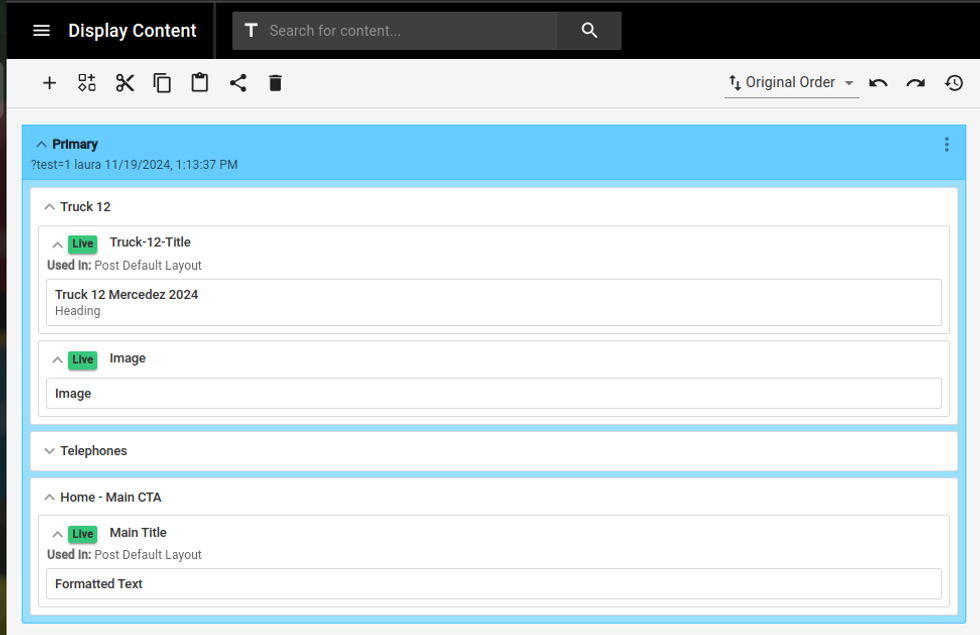Click the Live badge on Truck-12-Title
This screenshot has width=980, height=635.
point(82,243)
